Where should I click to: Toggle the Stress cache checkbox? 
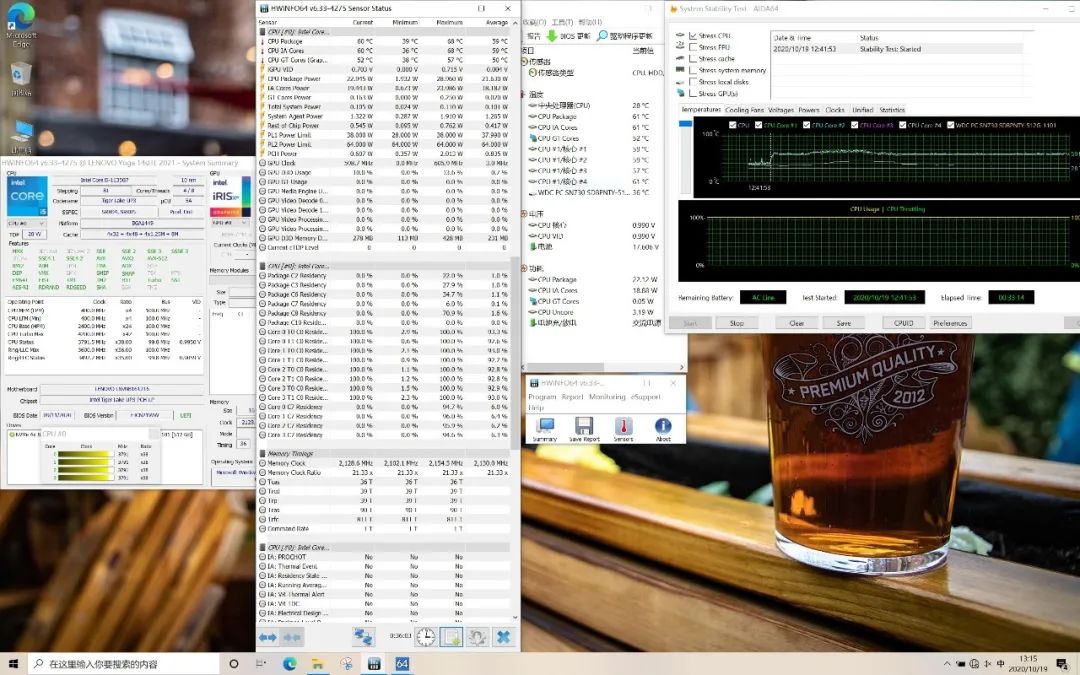tap(694, 59)
